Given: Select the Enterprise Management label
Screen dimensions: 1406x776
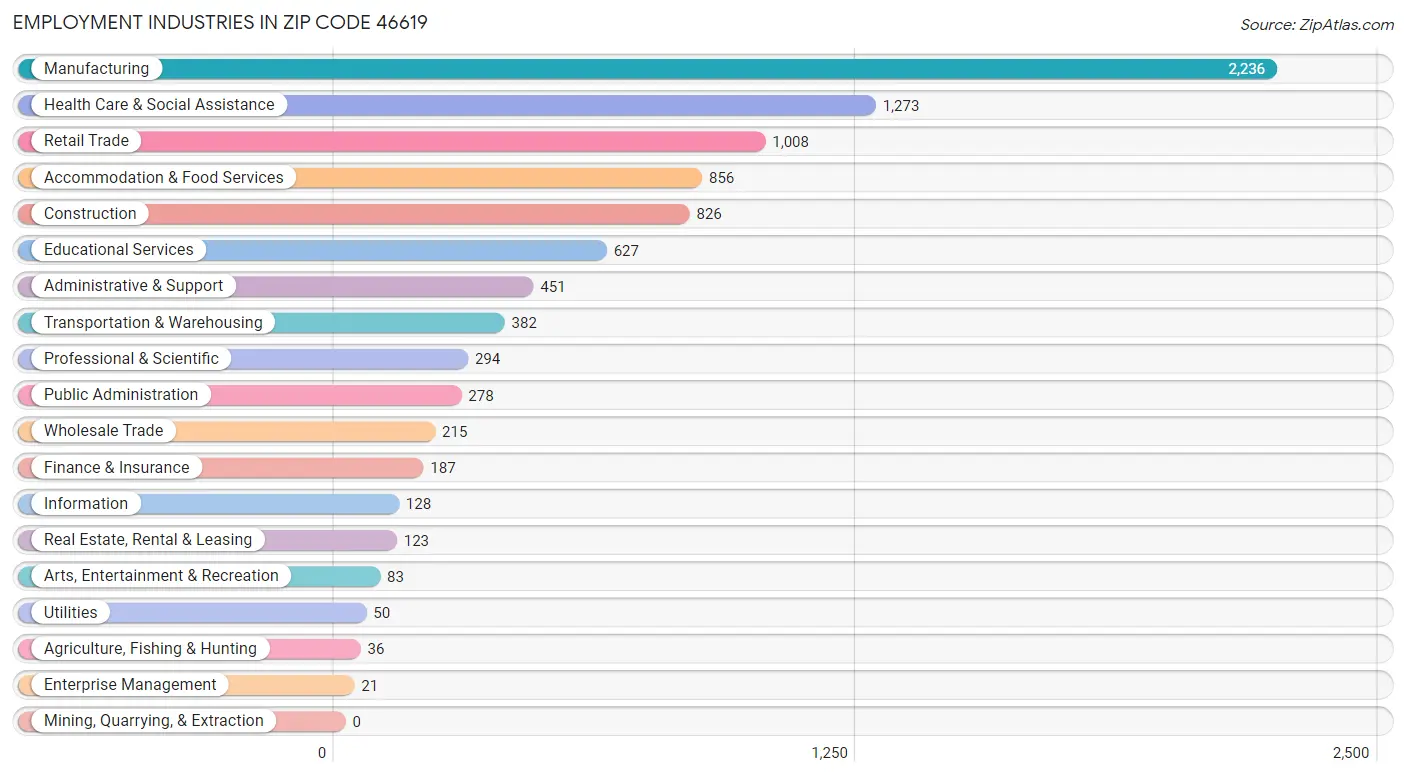Looking at the screenshot, I should (x=130, y=685).
